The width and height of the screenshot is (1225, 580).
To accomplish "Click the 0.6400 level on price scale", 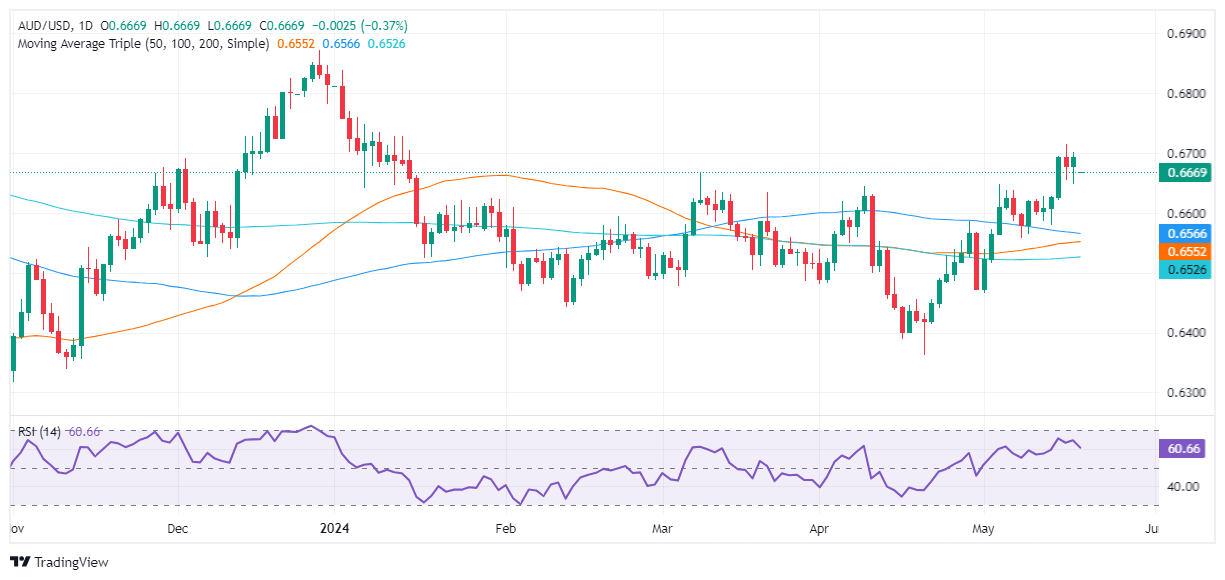I will pos(1185,333).
